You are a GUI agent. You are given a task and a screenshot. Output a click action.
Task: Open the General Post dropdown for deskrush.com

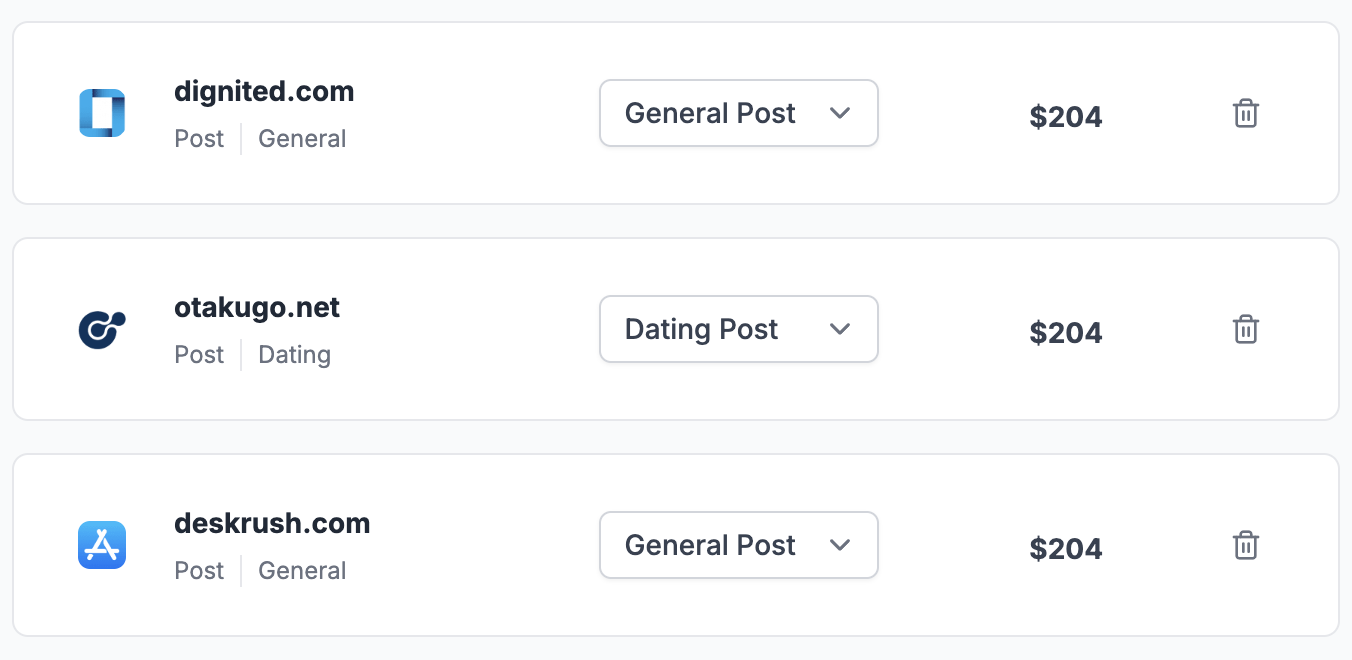(x=739, y=545)
